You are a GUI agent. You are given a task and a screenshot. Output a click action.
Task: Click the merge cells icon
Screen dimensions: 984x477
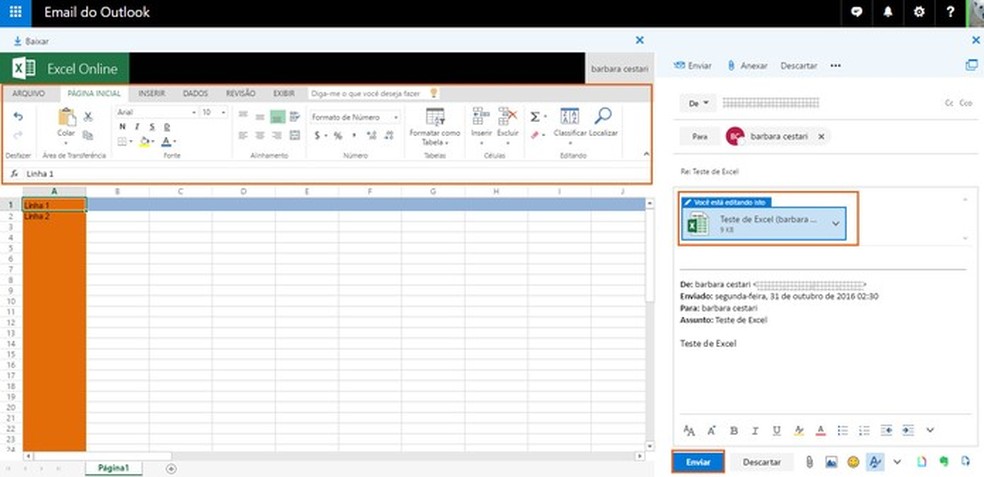point(295,136)
